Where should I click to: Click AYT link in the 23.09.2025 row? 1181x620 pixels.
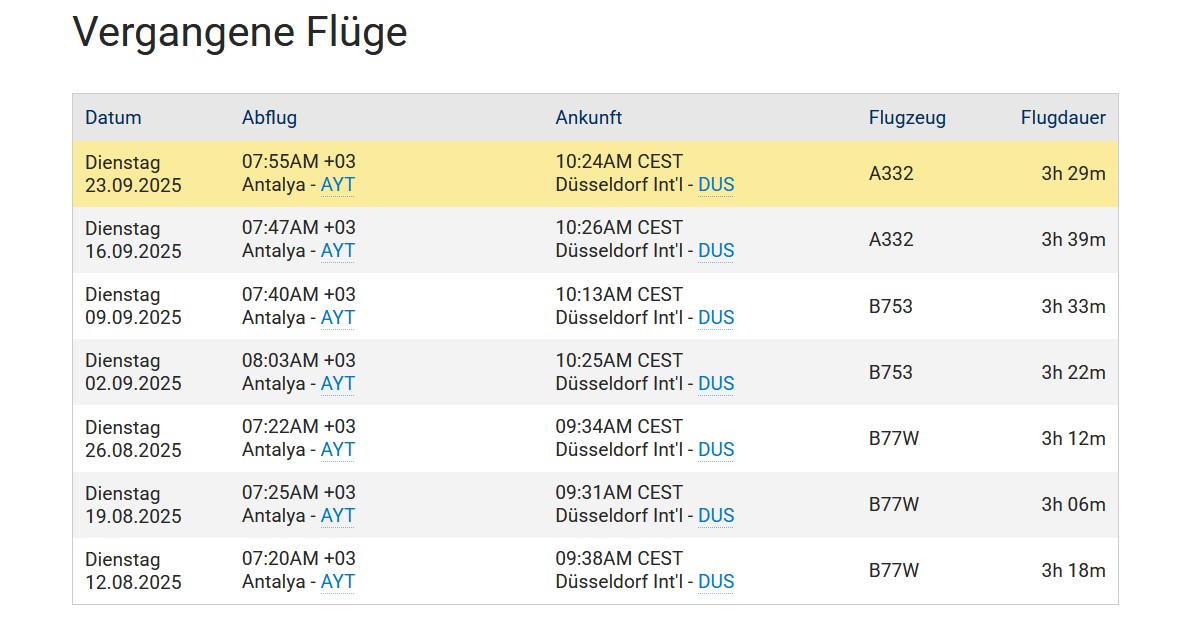click(x=337, y=185)
